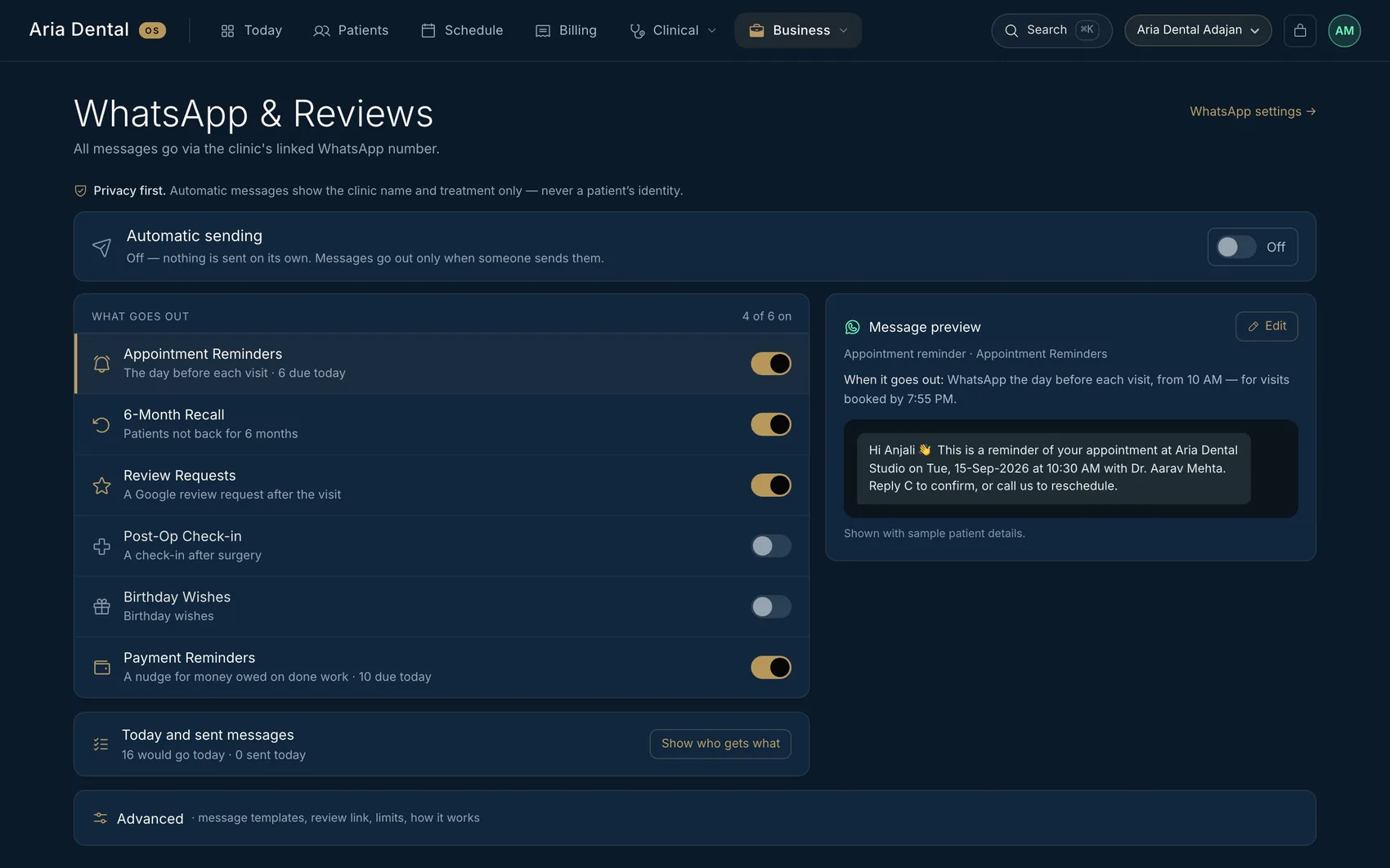
Task: Click the paper plane Automatic sending icon
Action: (101, 247)
